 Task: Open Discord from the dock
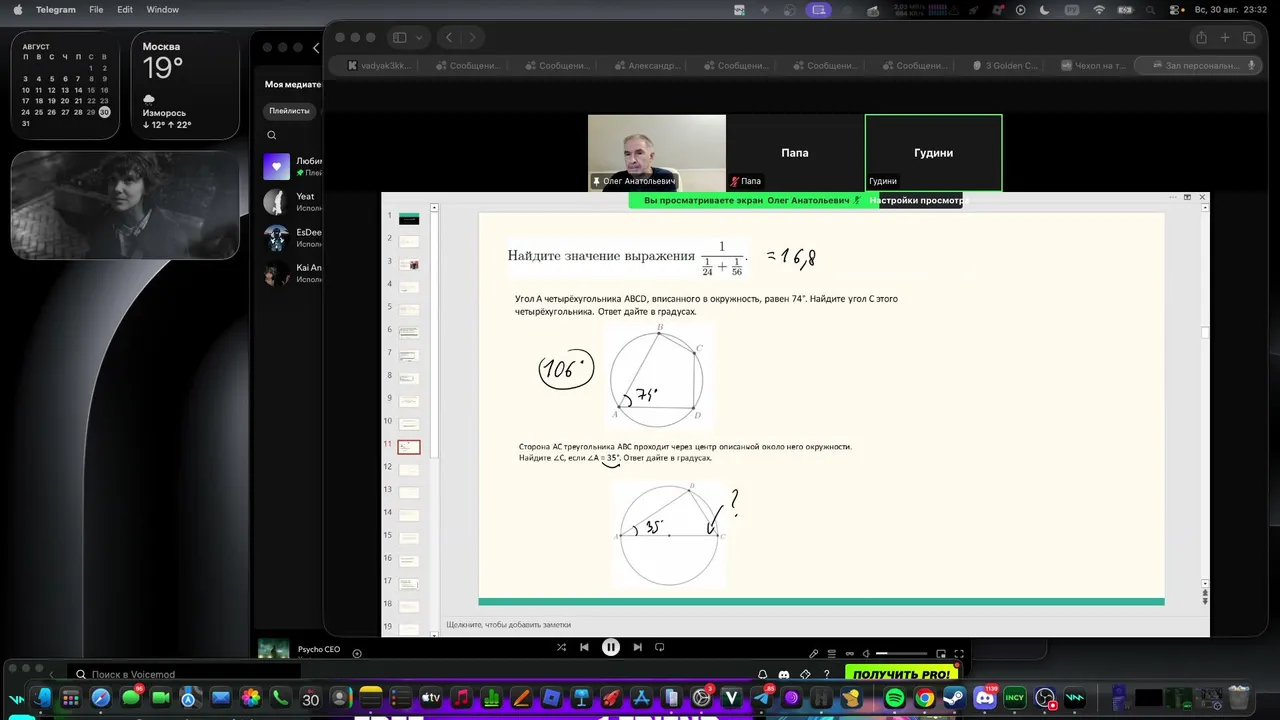pos(985,698)
